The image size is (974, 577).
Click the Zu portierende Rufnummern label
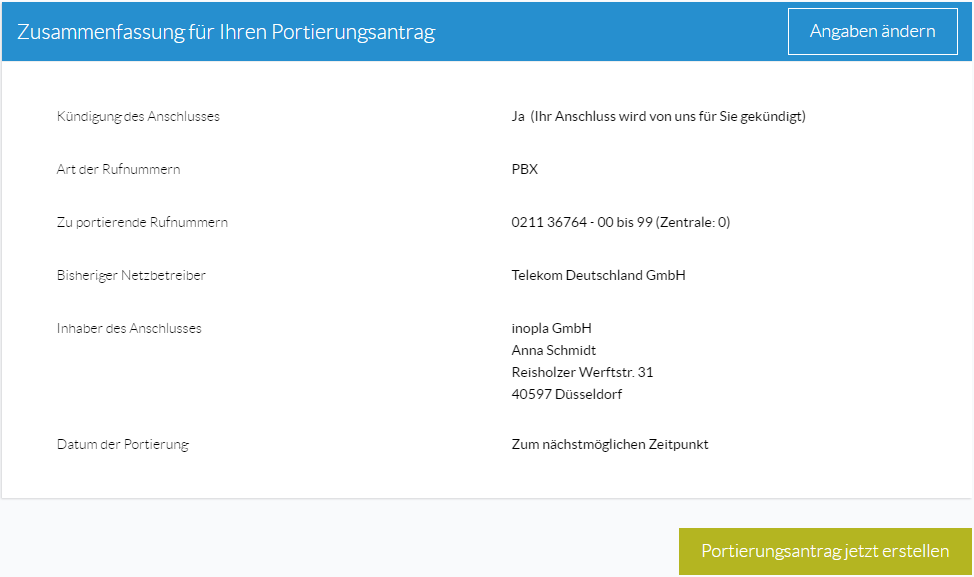pos(142,222)
